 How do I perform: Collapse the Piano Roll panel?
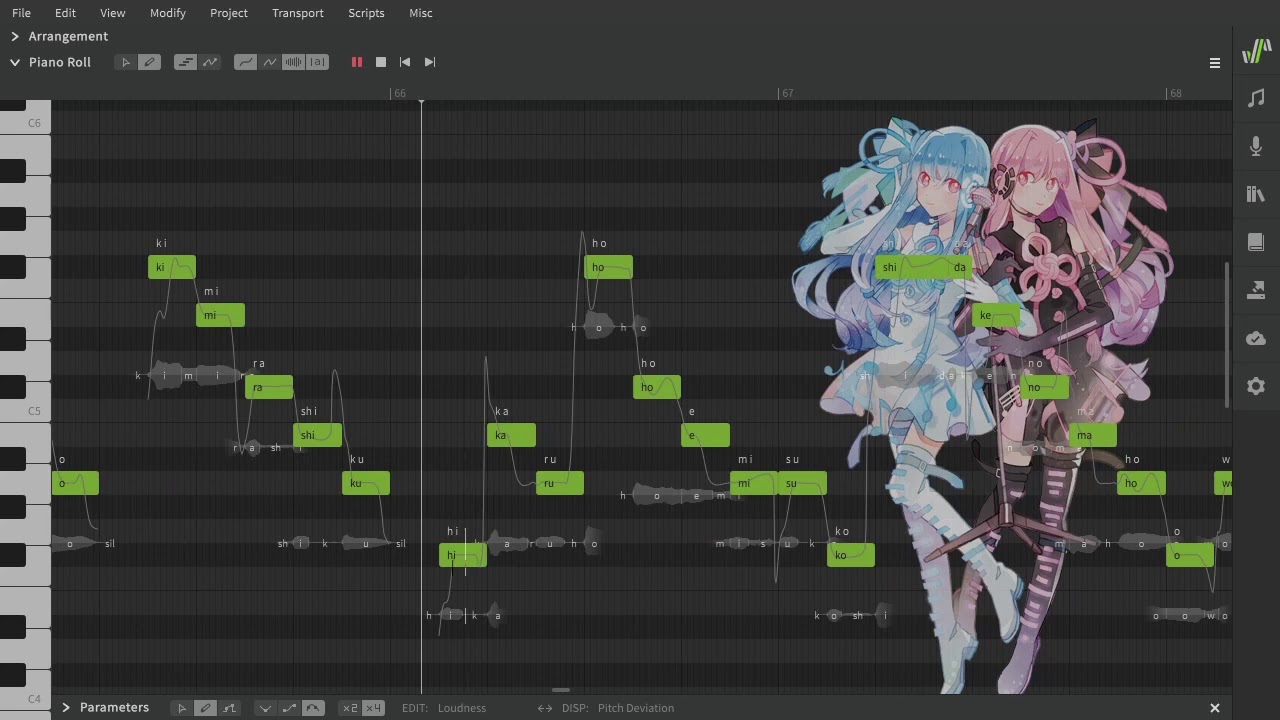15,62
